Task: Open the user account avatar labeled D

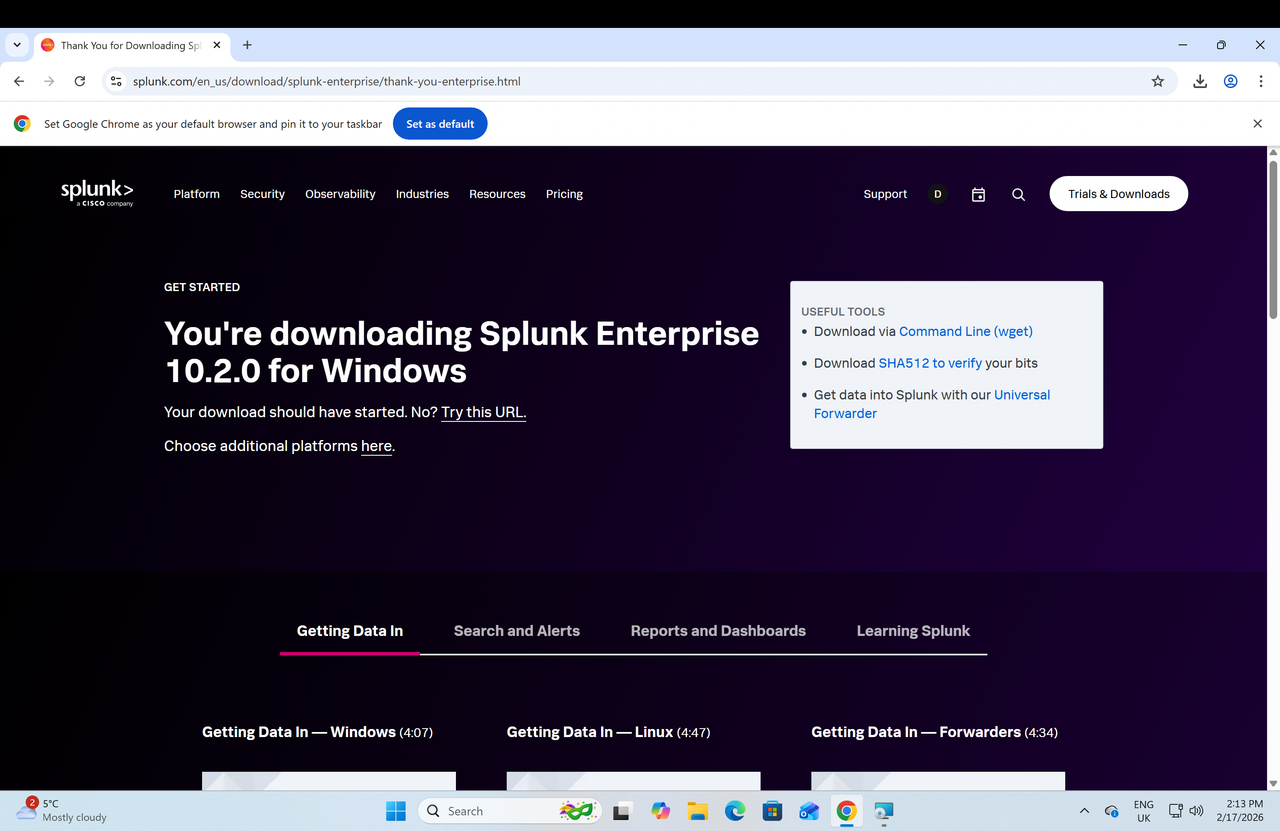Action: coord(937,194)
